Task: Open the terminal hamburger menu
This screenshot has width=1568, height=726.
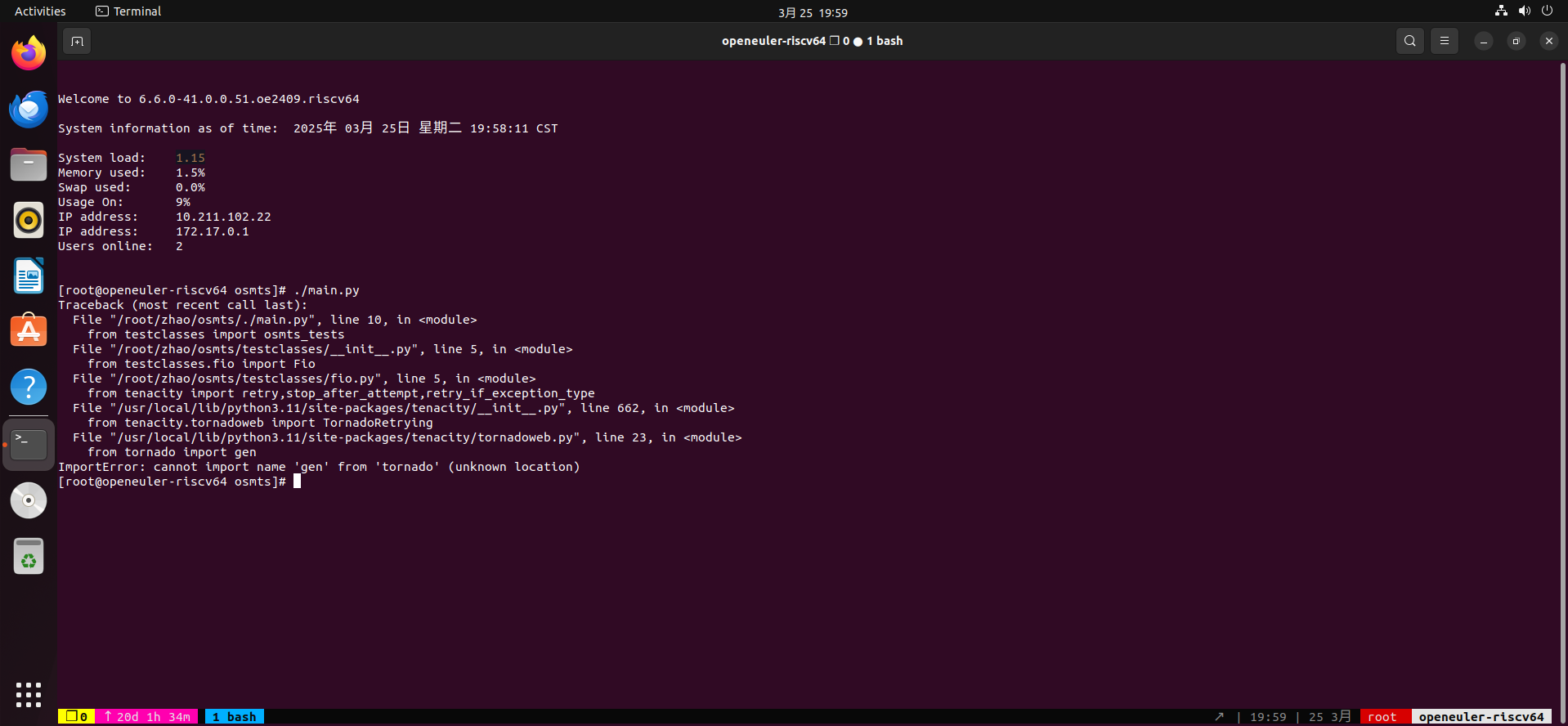Action: [x=1445, y=41]
